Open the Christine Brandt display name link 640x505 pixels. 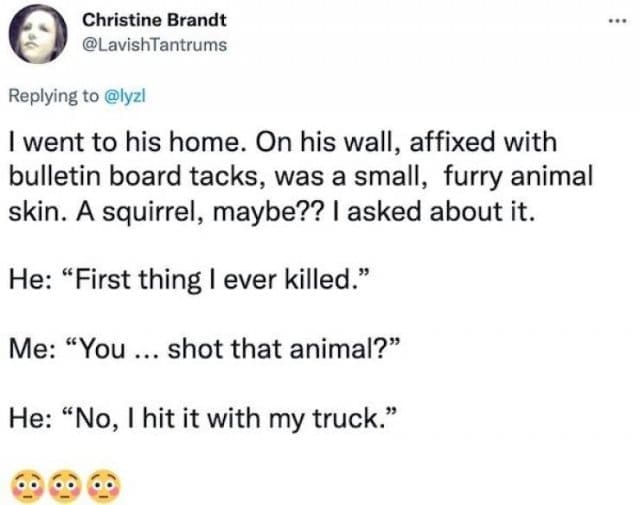(x=153, y=20)
